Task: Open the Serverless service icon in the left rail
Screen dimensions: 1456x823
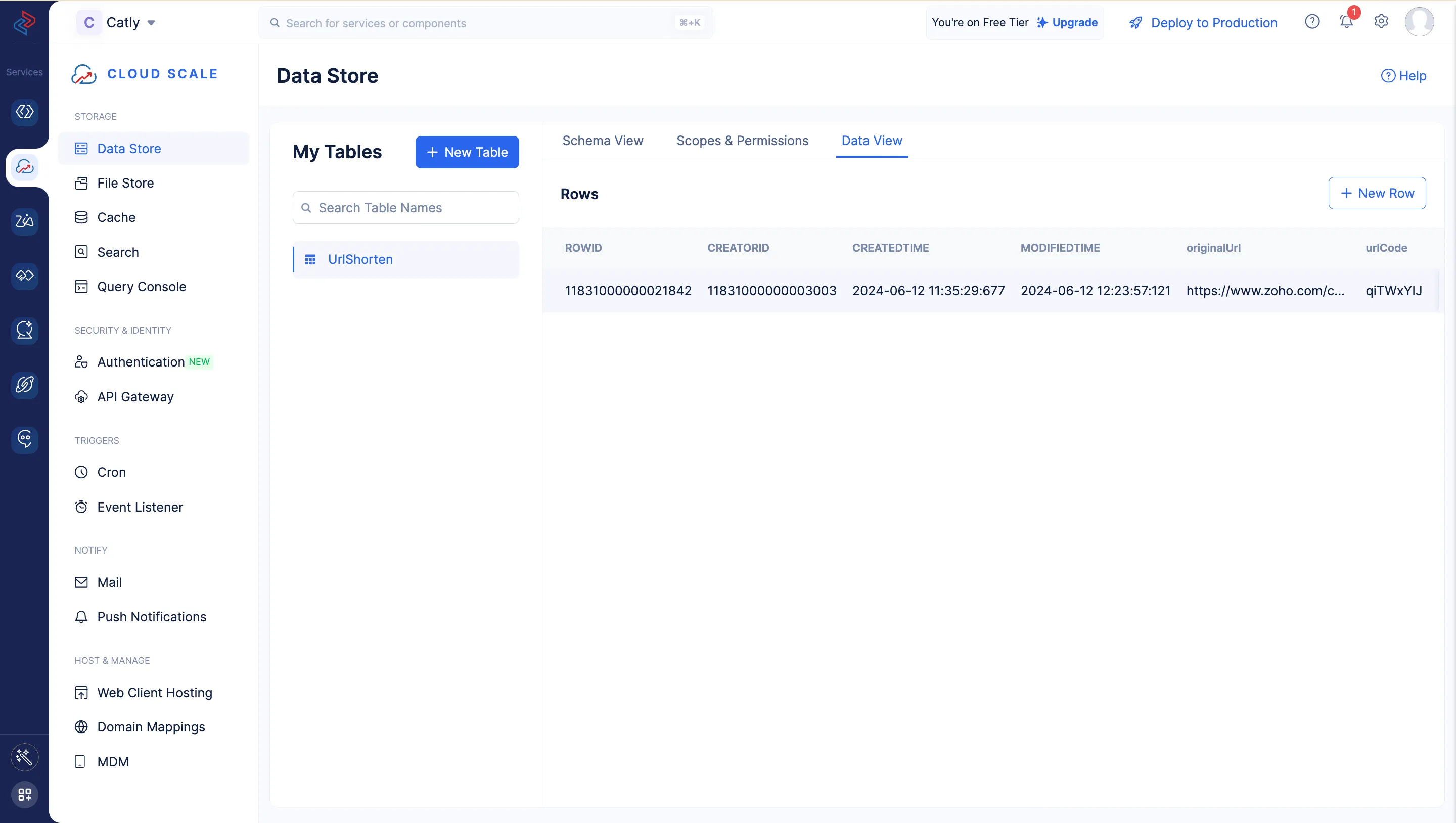Action: [x=24, y=112]
